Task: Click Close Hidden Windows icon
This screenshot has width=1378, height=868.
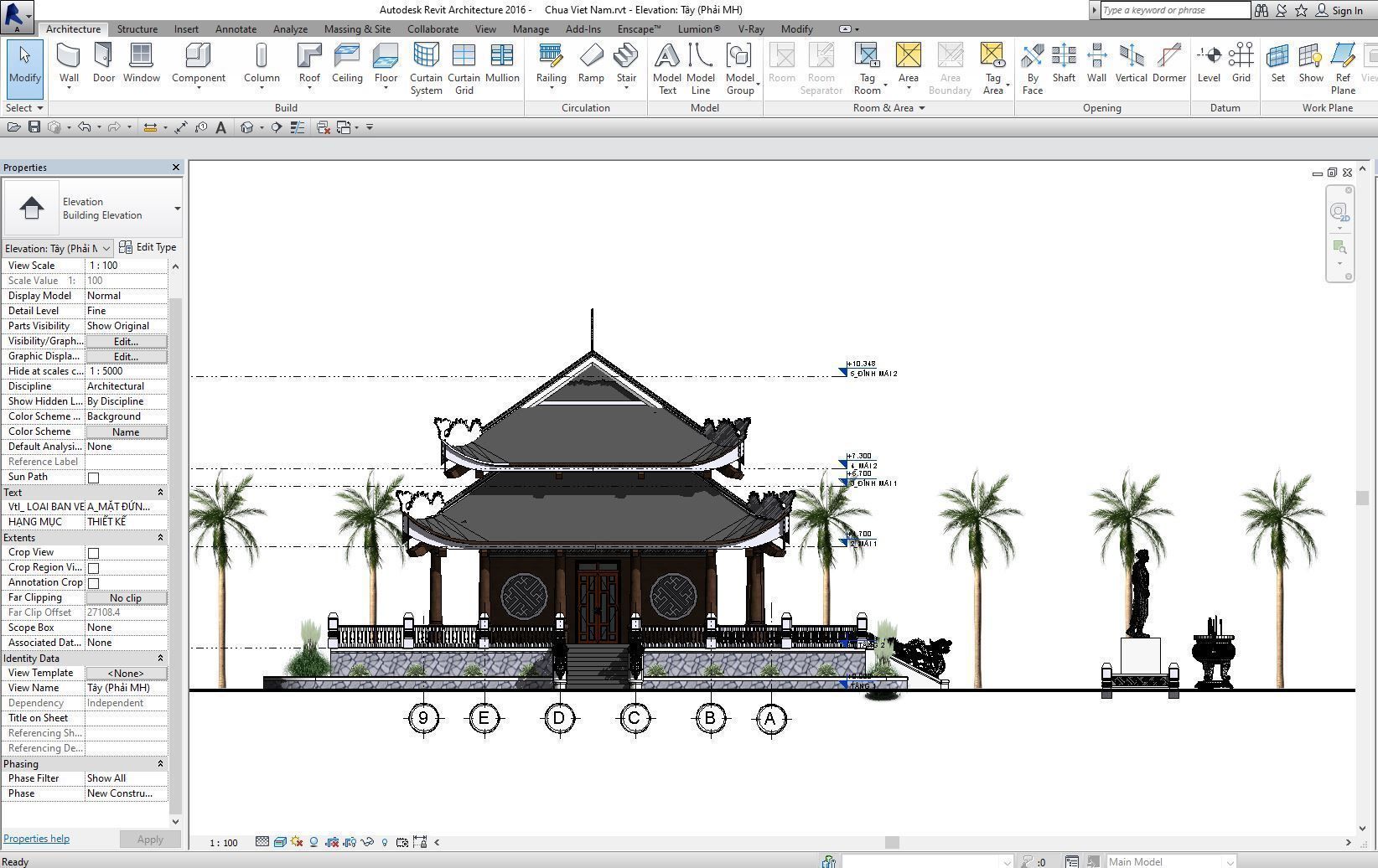Action: click(x=324, y=127)
